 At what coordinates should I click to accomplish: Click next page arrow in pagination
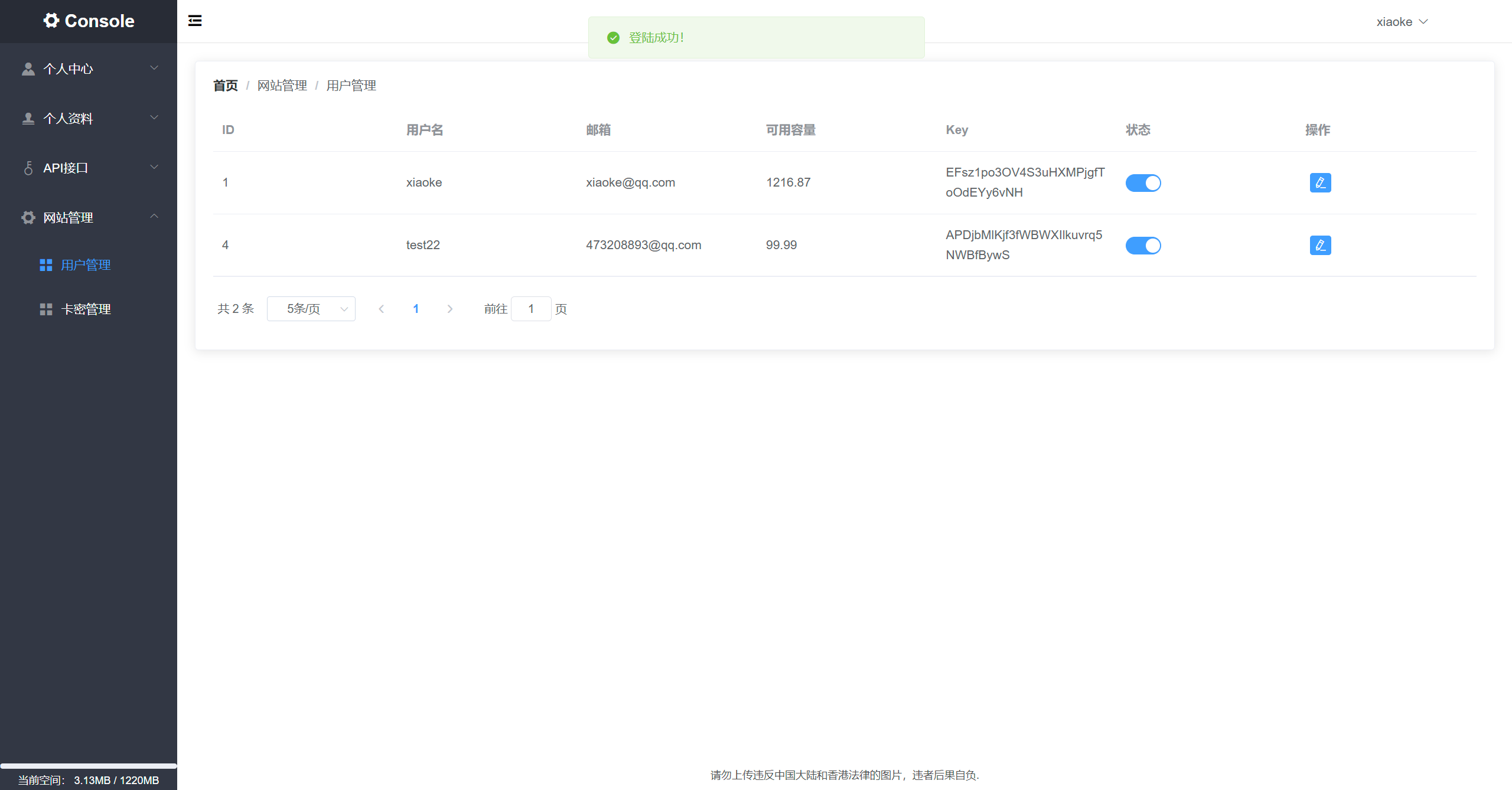[450, 309]
